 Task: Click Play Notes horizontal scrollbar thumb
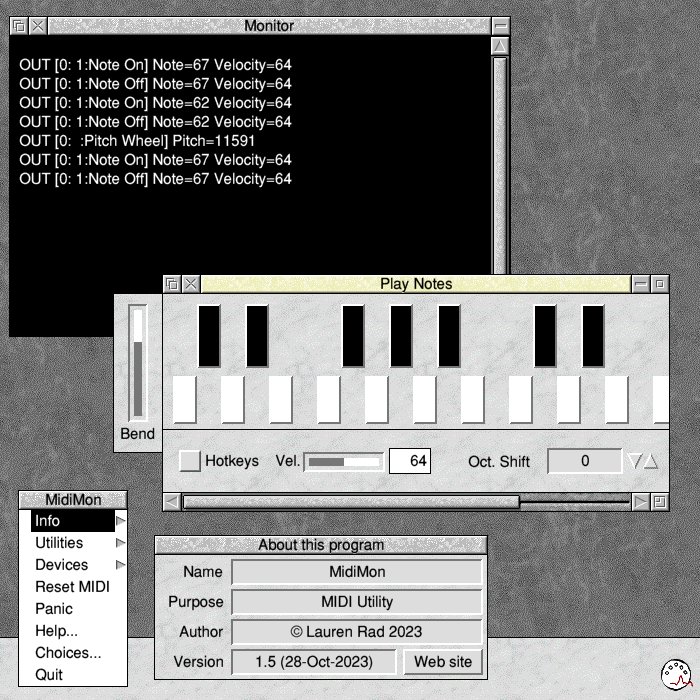pos(351,502)
